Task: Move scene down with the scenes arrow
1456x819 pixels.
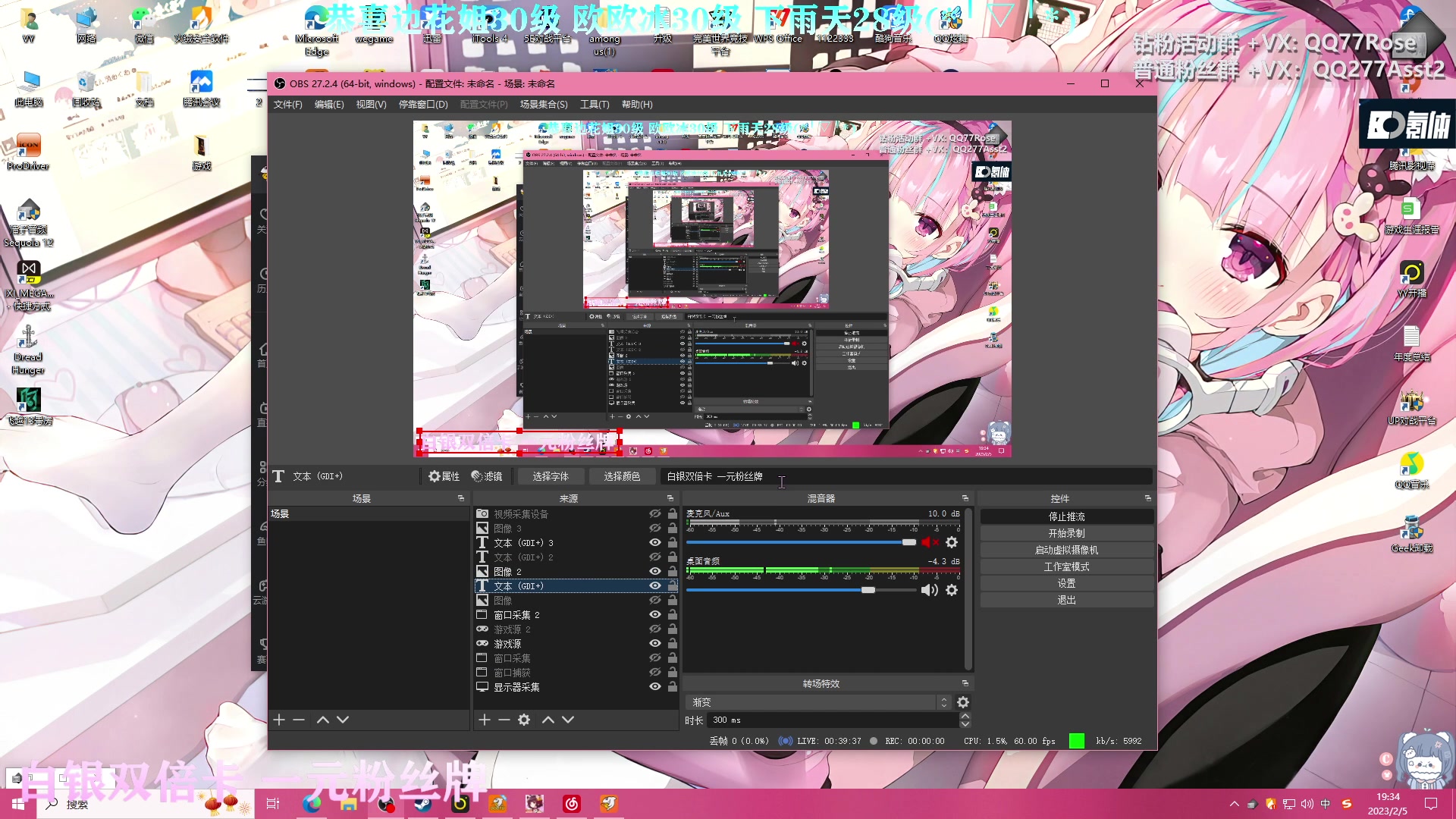Action: (x=343, y=720)
